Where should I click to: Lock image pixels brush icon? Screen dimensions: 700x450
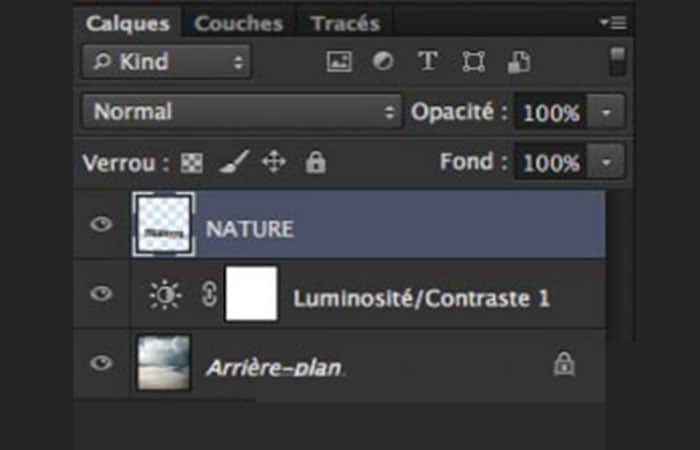point(233,162)
